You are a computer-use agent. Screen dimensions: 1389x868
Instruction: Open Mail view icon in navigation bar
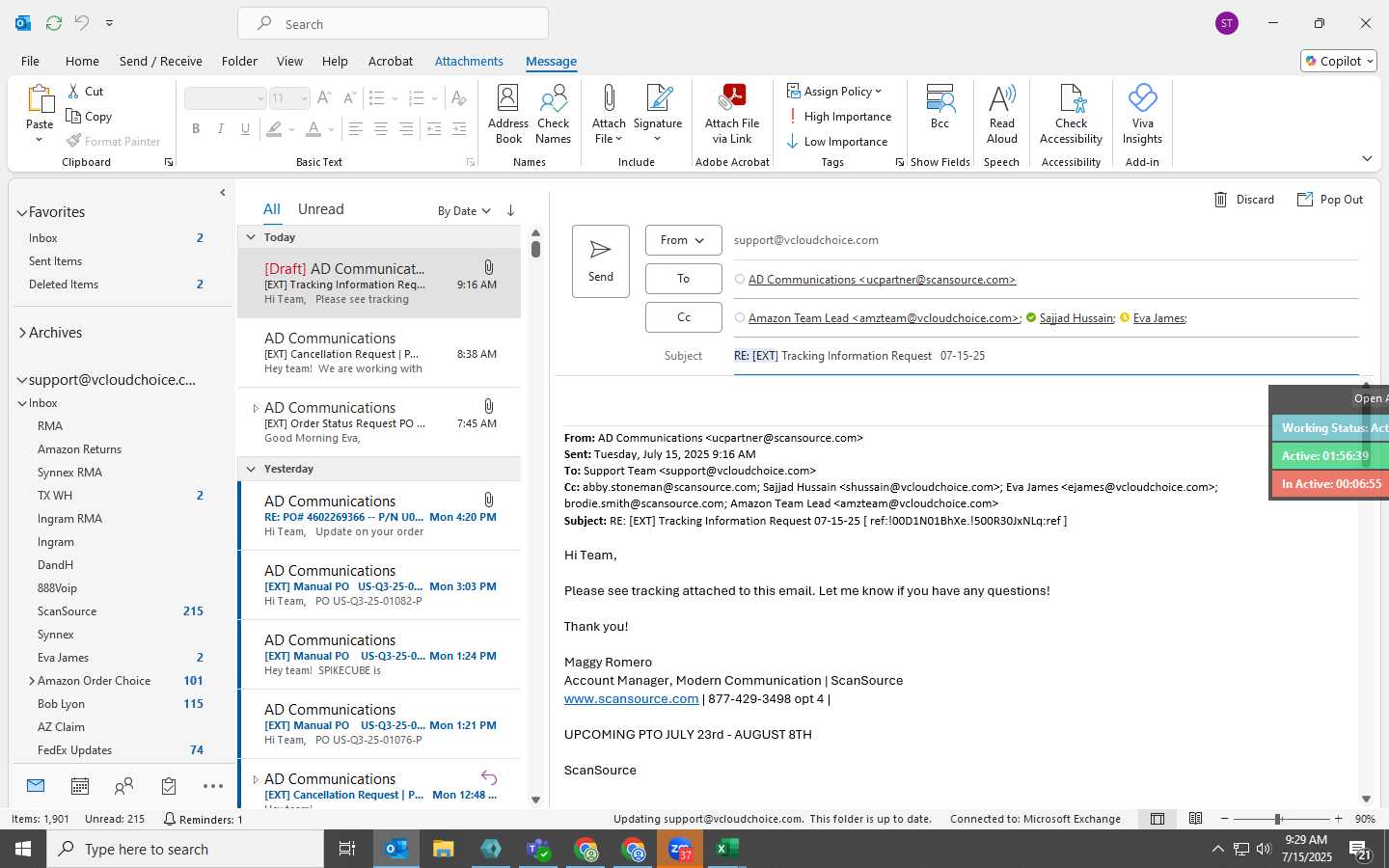point(36,786)
